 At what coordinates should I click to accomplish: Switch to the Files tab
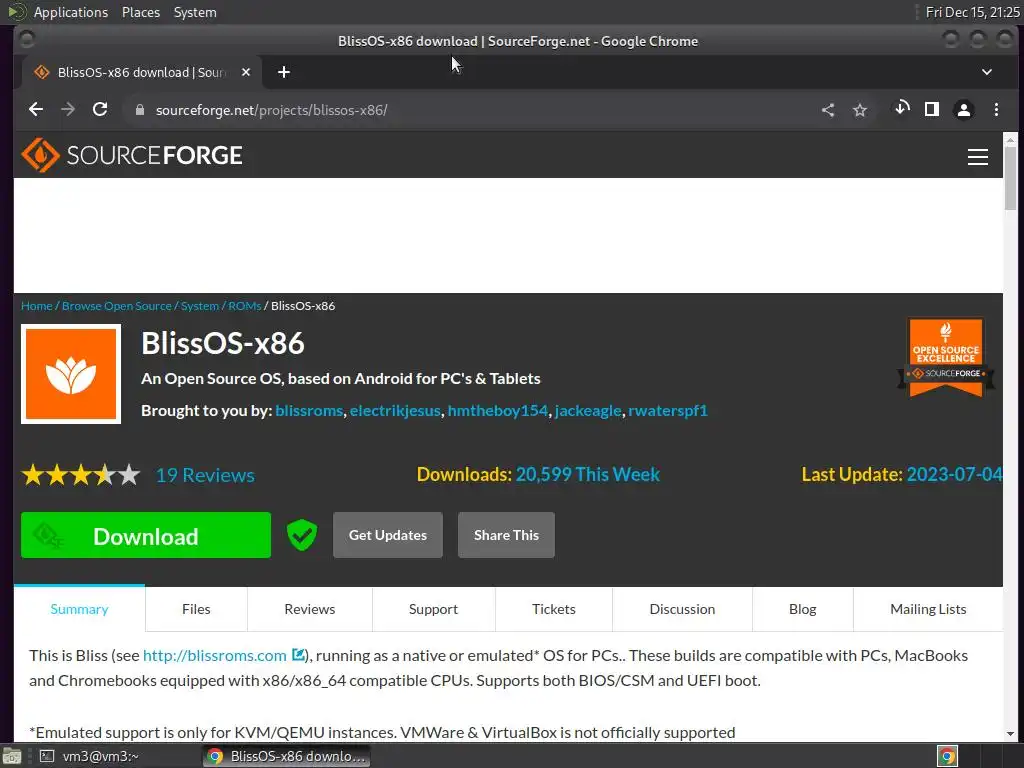click(x=196, y=609)
